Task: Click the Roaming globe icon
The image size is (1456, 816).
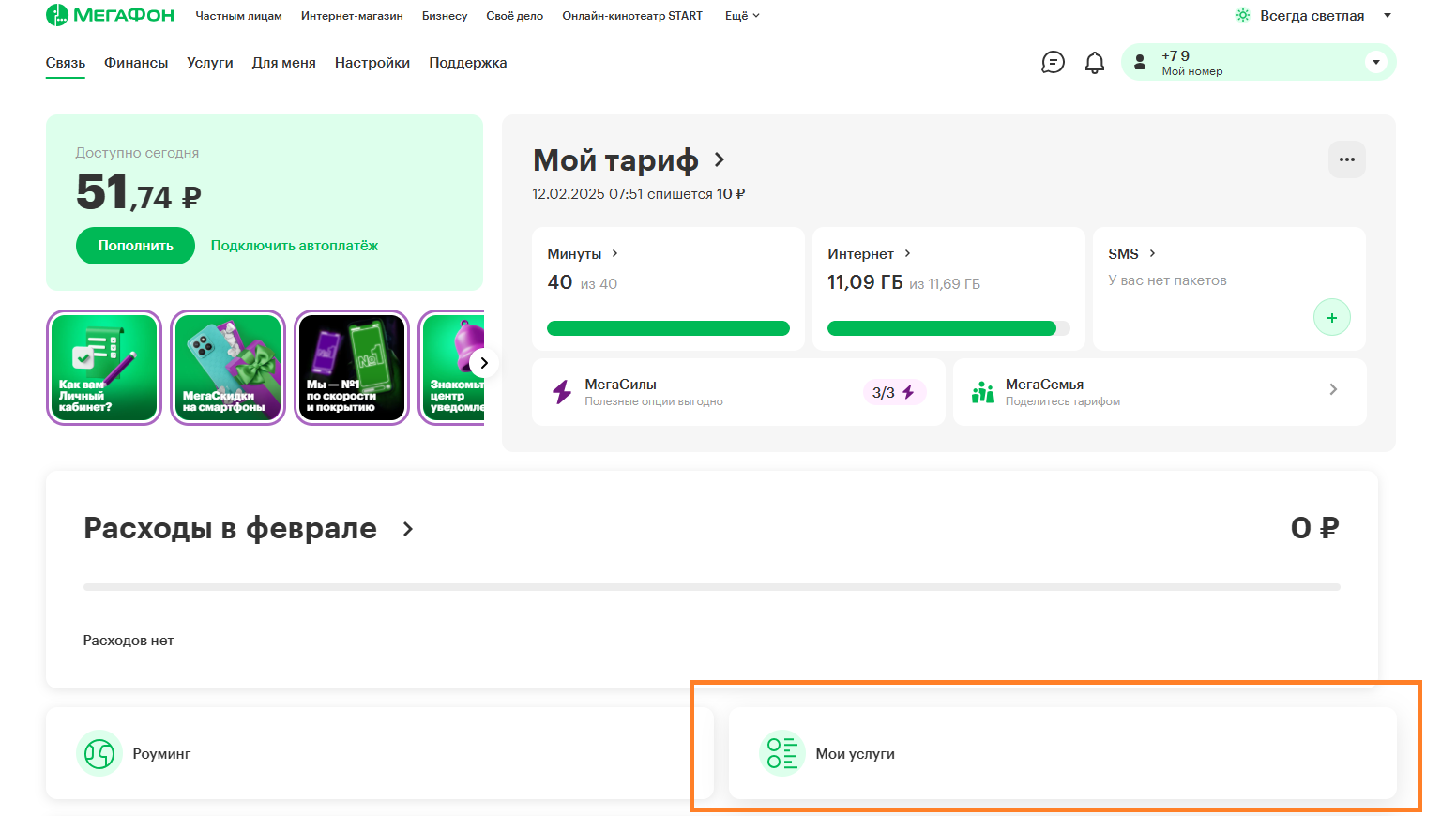Action: click(x=99, y=753)
